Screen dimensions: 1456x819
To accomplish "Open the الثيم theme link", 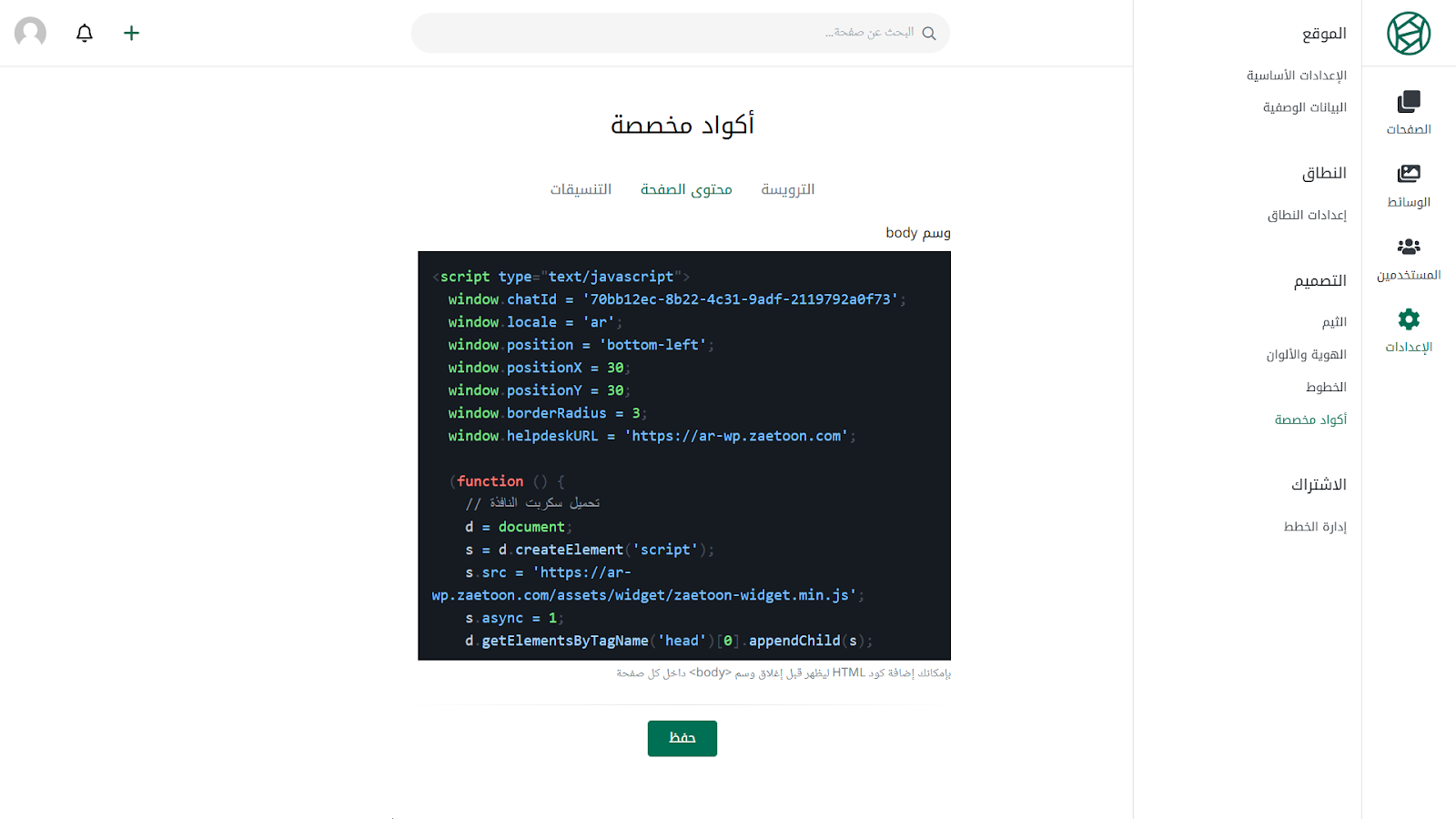I will pos(1334,322).
